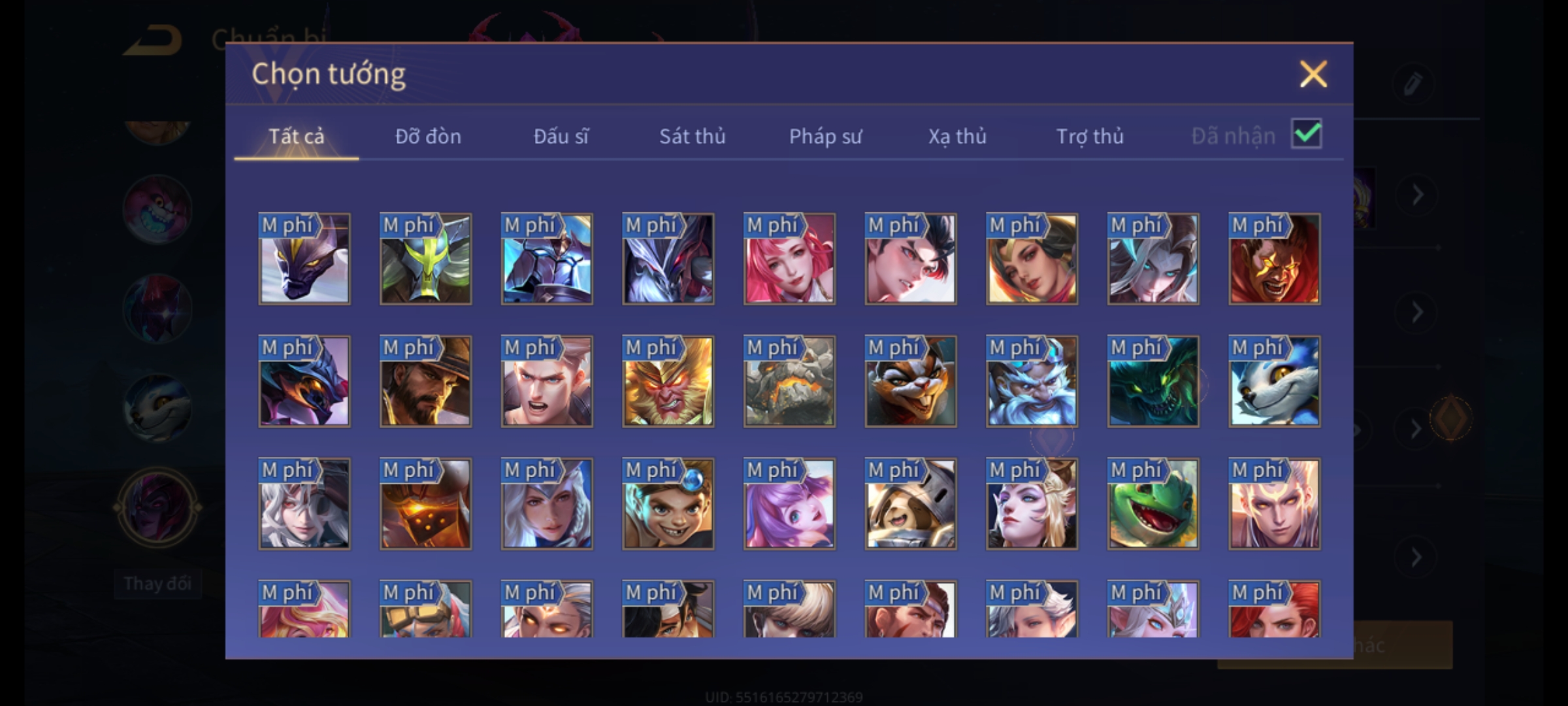This screenshot has height=706, width=1568.
Task: Open the Trợ thủ tab
Action: pos(1090,136)
